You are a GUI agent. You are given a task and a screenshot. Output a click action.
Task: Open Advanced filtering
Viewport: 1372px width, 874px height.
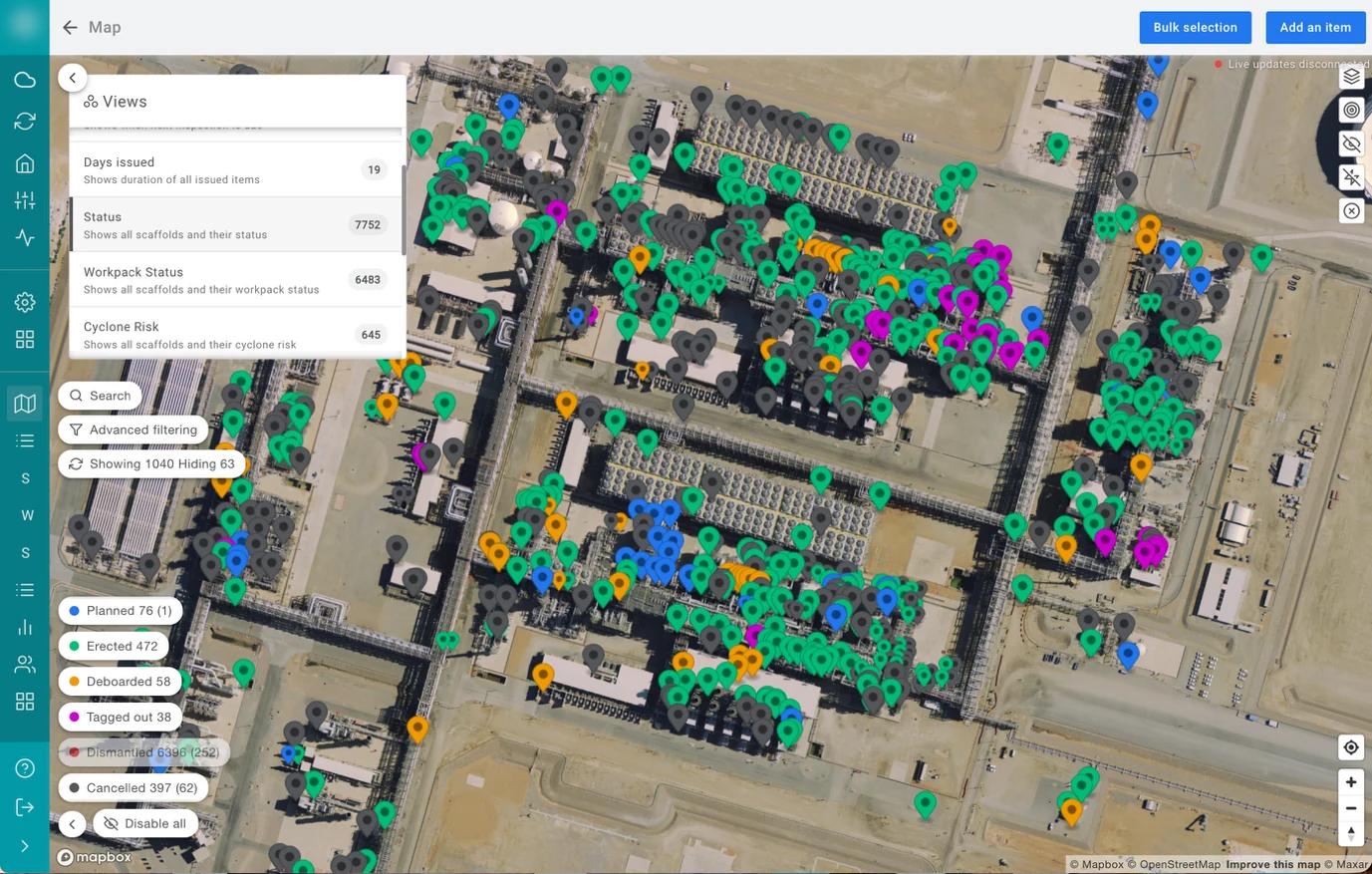click(134, 430)
